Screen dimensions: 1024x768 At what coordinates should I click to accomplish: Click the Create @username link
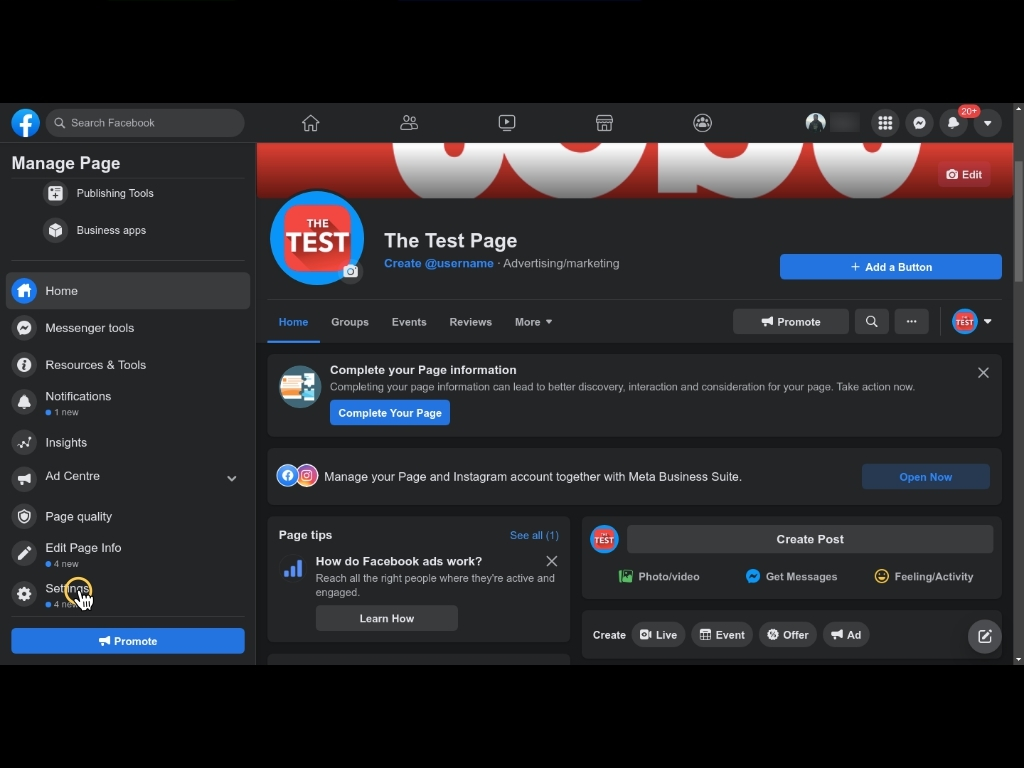438,263
